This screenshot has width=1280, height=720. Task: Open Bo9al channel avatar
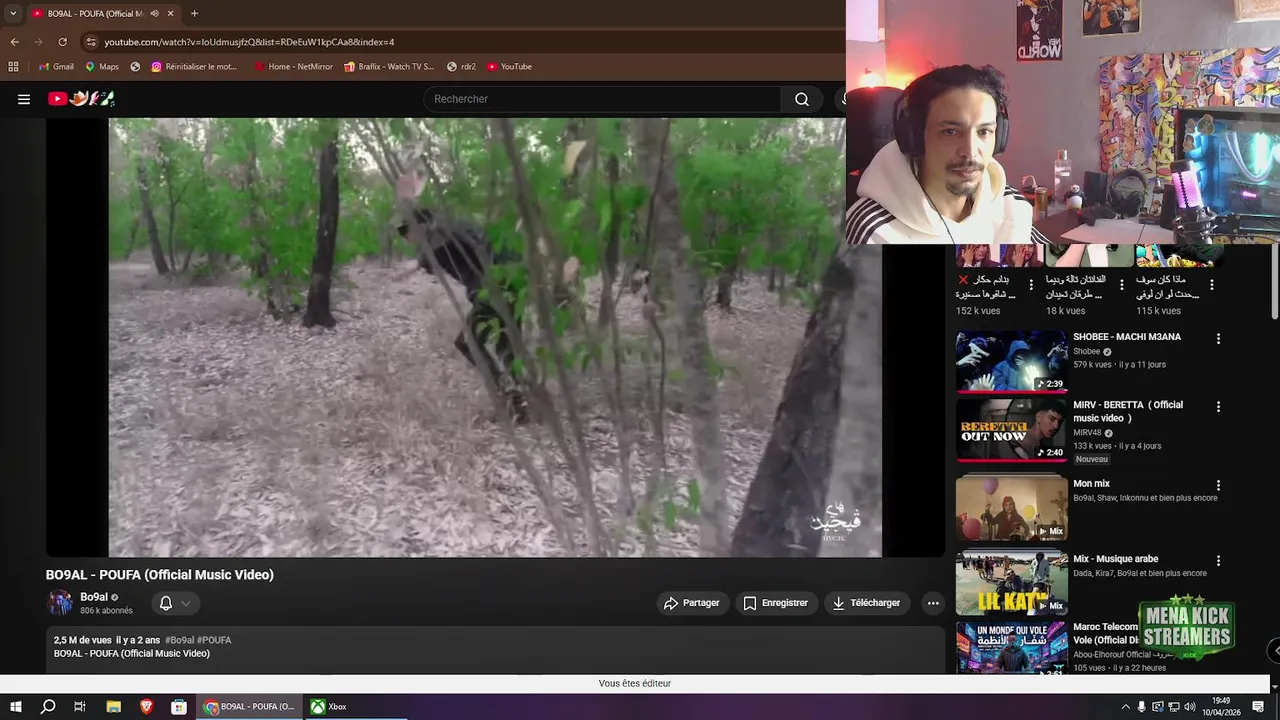[x=61, y=603]
